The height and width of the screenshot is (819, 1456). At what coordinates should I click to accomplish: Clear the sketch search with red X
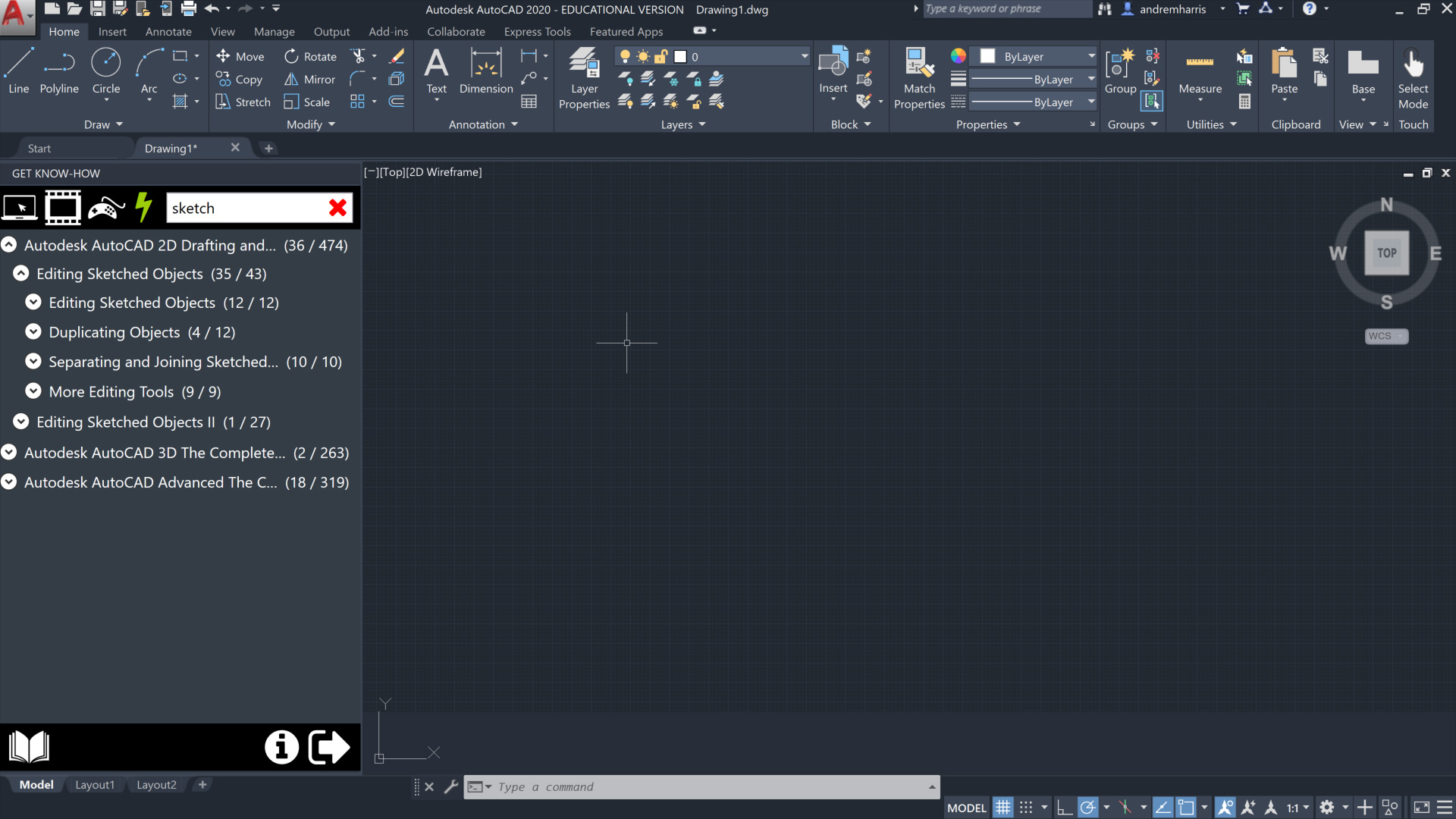[338, 208]
